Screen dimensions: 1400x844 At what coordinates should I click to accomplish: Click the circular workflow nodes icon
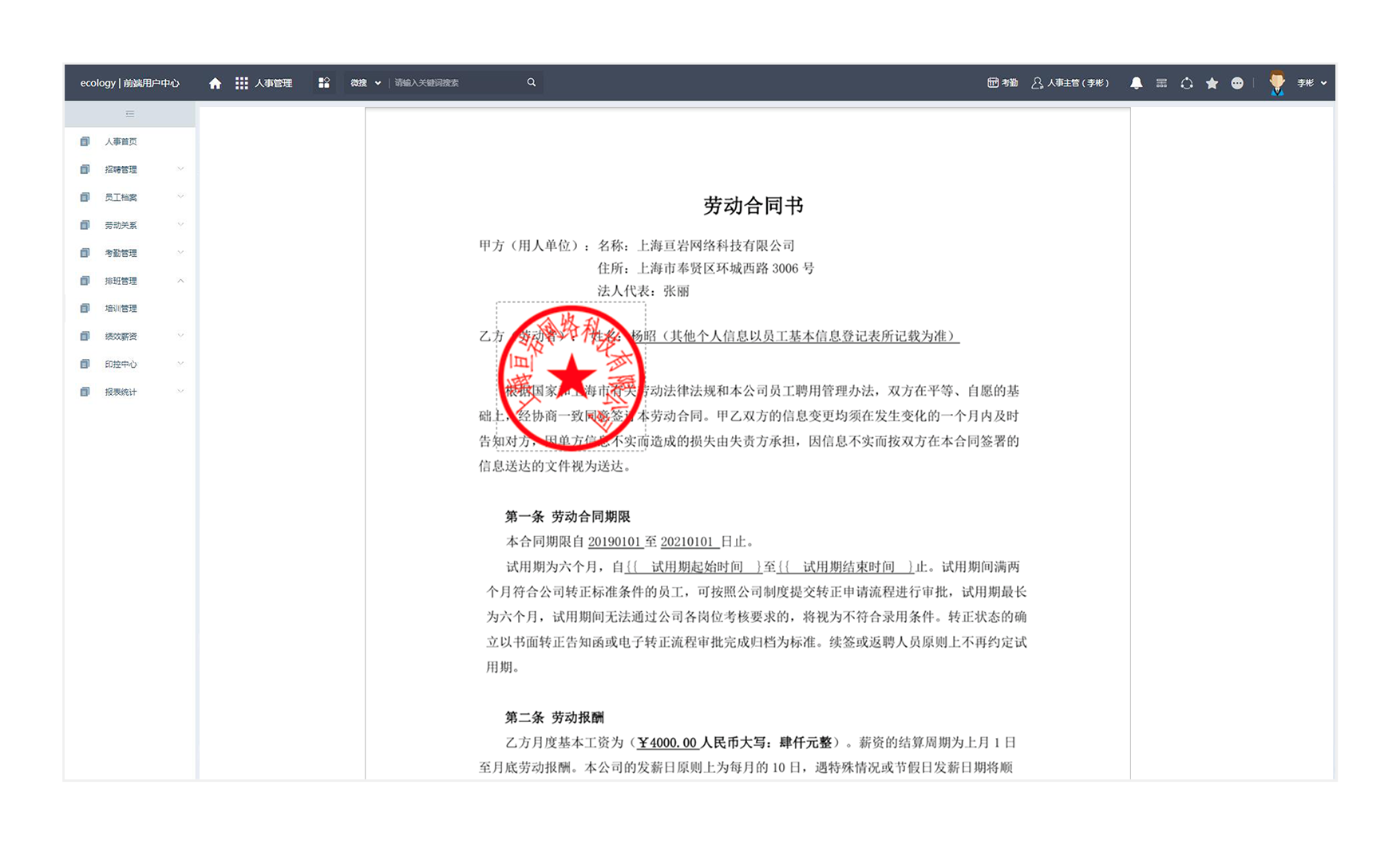pos(1187,83)
